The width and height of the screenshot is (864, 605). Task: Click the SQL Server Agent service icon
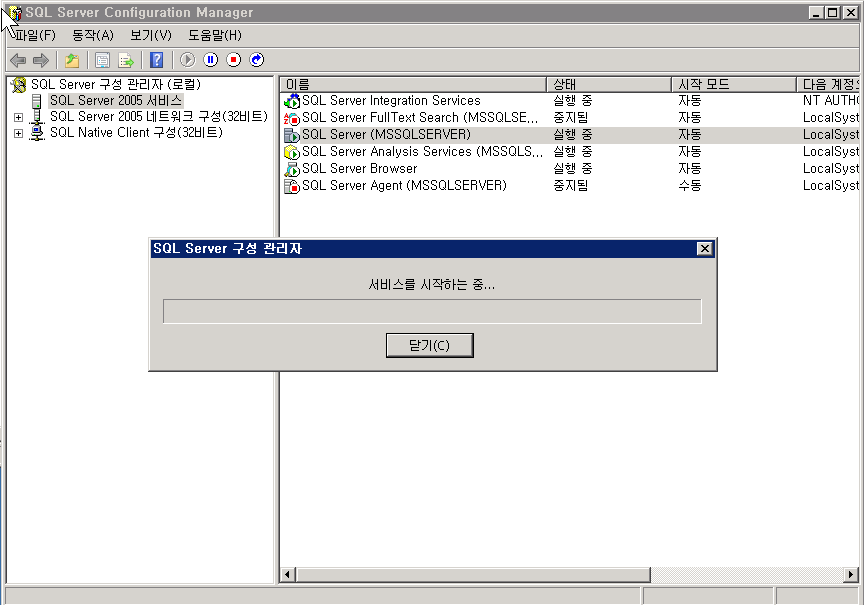tap(291, 186)
